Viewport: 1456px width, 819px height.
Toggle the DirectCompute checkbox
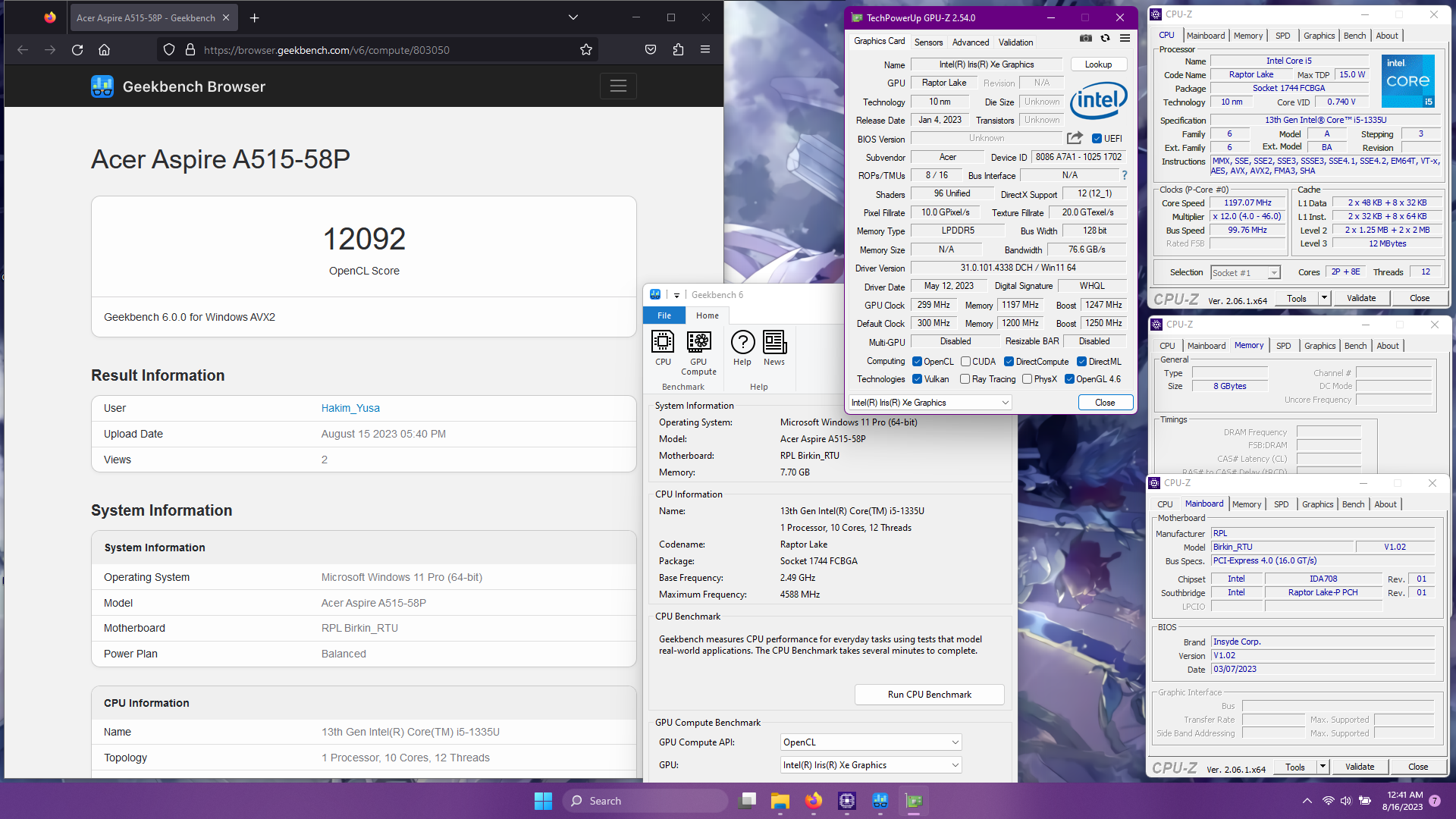[1009, 362]
